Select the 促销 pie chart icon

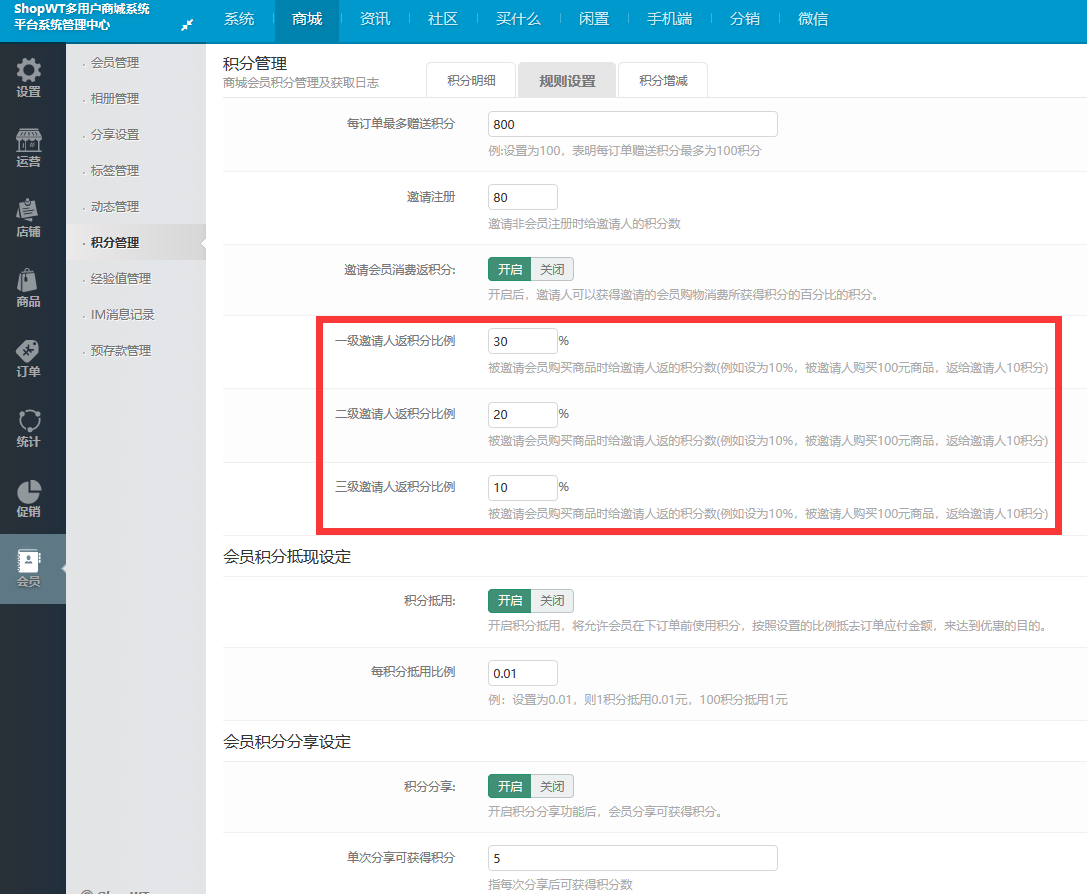coord(29,492)
